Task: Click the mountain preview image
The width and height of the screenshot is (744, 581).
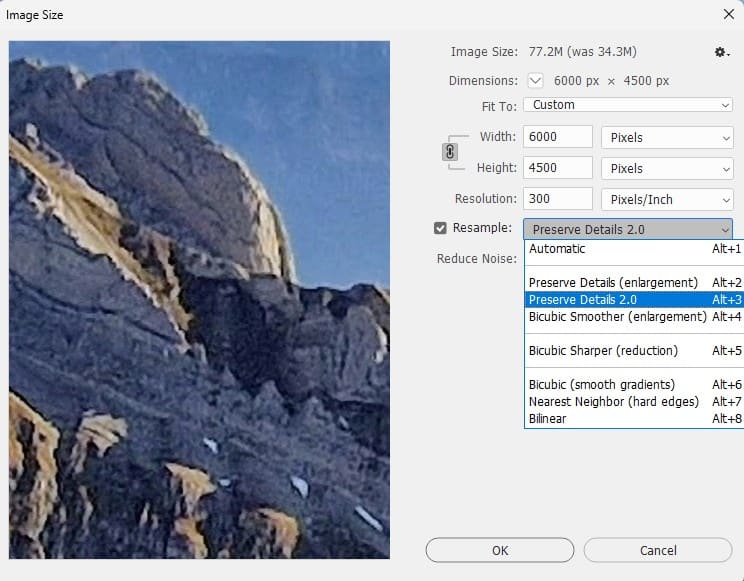Action: [199, 300]
